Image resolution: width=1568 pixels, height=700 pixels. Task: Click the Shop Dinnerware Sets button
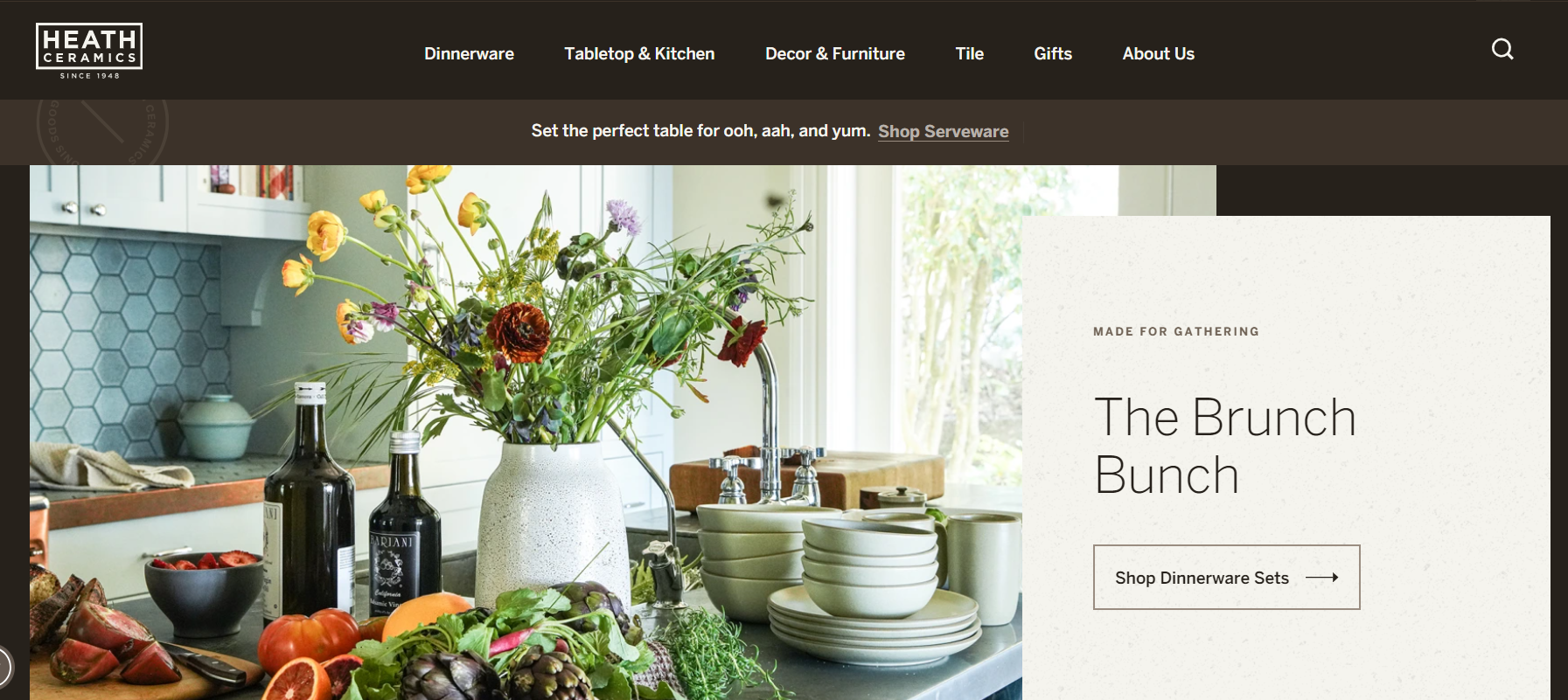click(1226, 577)
